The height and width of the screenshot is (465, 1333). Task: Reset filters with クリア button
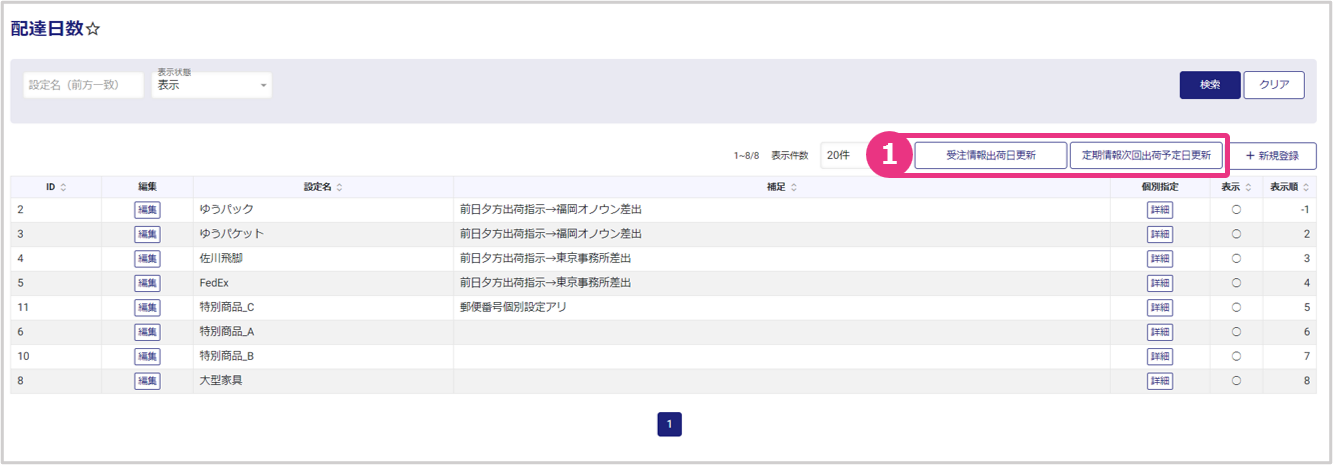1273,85
